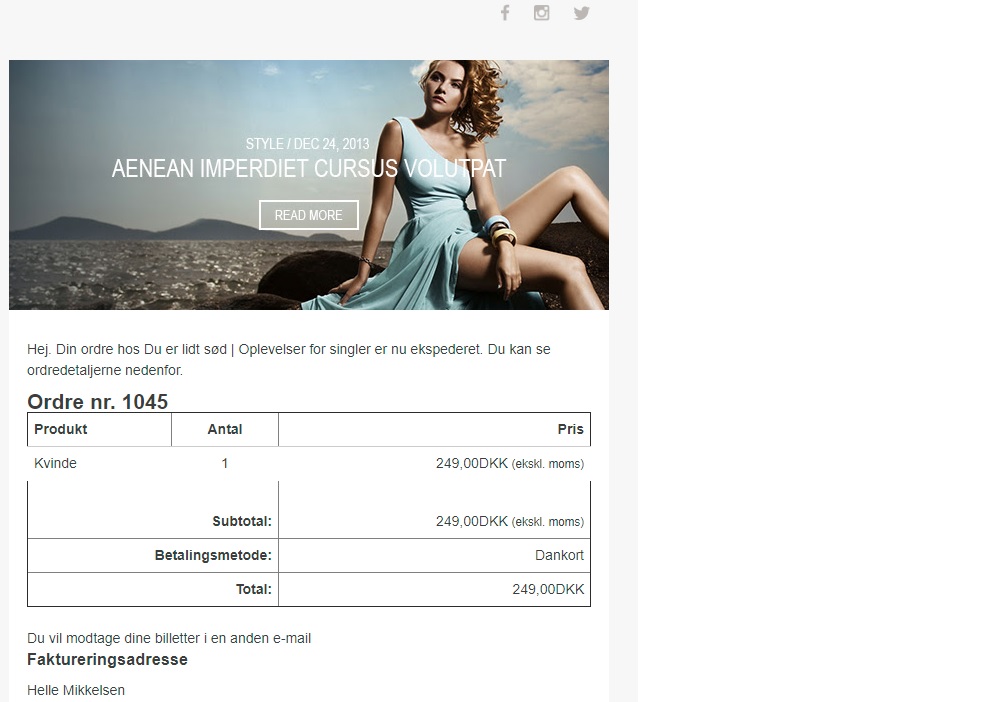The height and width of the screenshot is (702, 1008).
Task: Click the Total amount 249,00DKK
Action: [547, 589]
